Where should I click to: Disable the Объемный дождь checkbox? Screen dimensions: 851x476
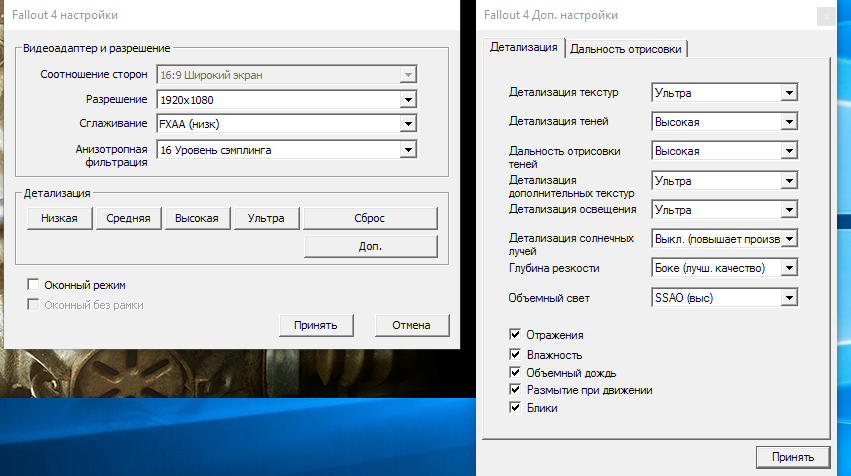515,372
